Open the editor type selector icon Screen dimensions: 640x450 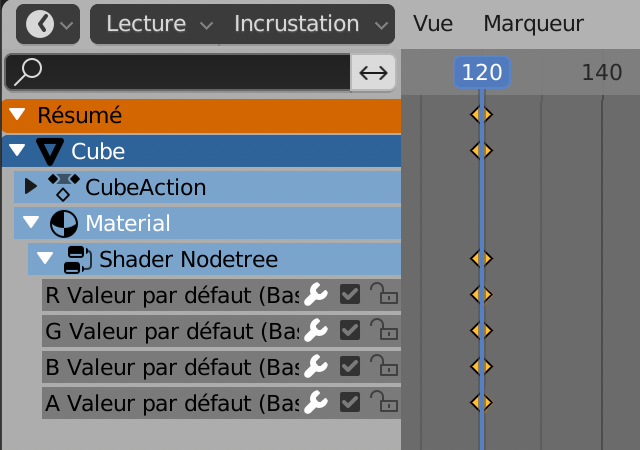(x=41, y=24)
